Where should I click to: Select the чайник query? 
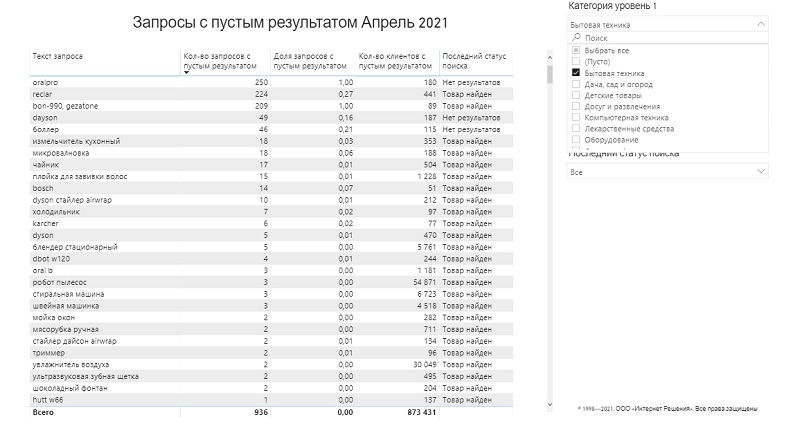46,164
